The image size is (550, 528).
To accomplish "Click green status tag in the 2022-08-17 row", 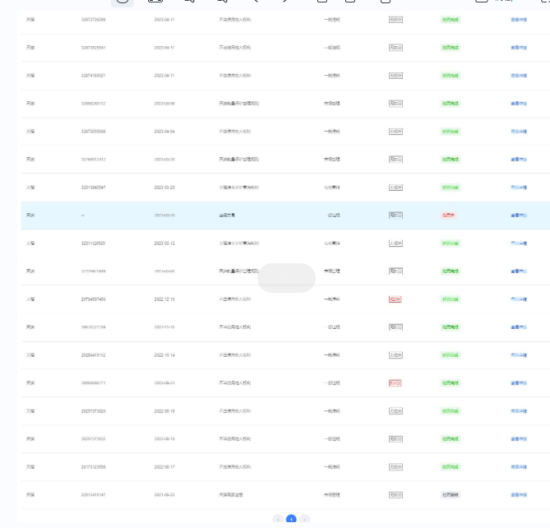I will (x=450, y=467).
